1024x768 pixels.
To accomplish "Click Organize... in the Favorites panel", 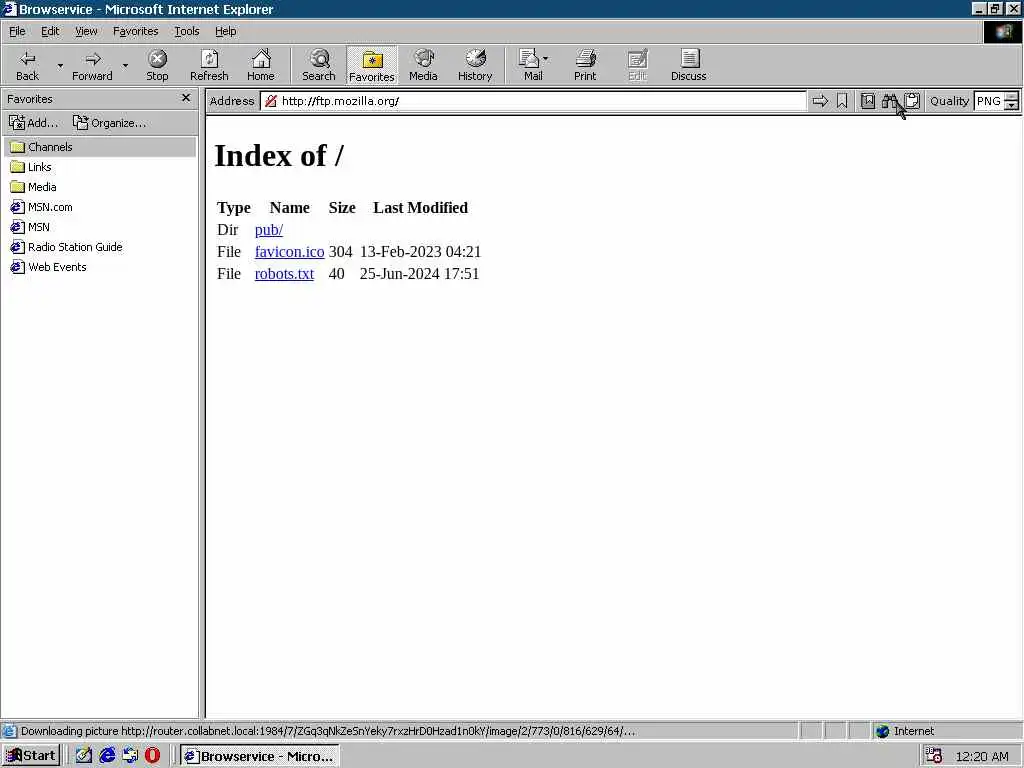I will 110,123.
